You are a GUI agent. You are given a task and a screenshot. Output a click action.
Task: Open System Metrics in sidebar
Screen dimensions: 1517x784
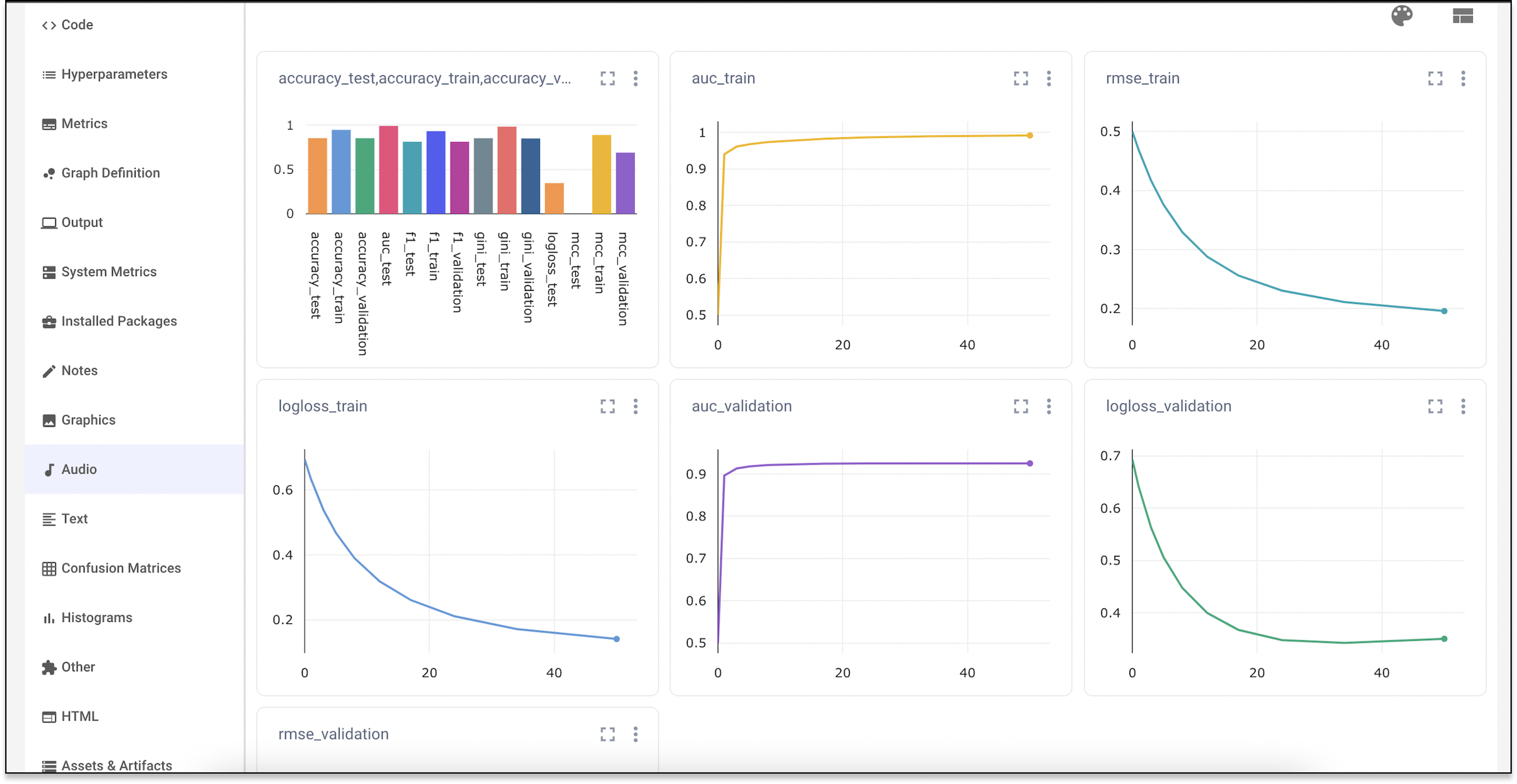pos(134,272)
